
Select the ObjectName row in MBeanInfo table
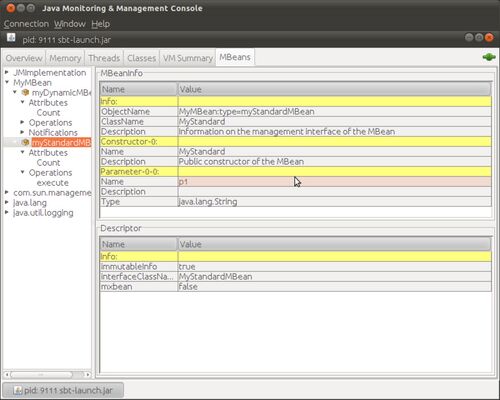click(x=295, y=111)
